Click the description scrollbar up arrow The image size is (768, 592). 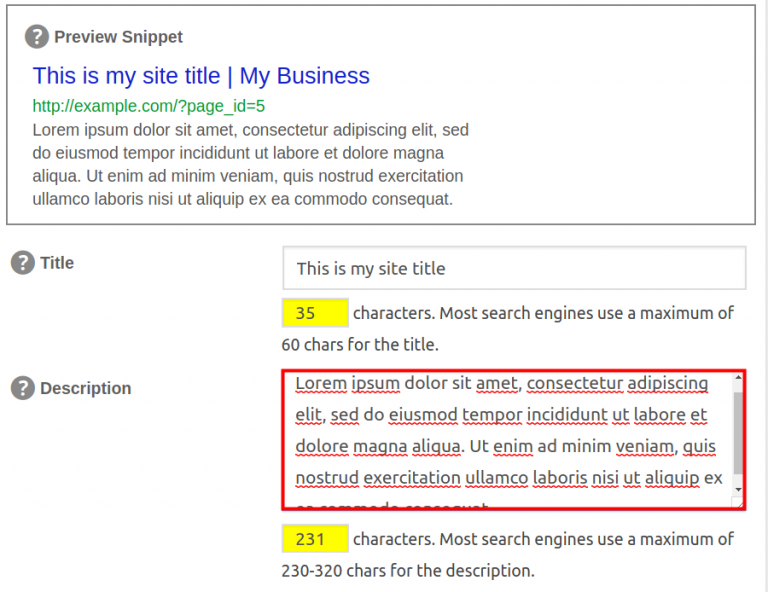(x=738, y=379)
